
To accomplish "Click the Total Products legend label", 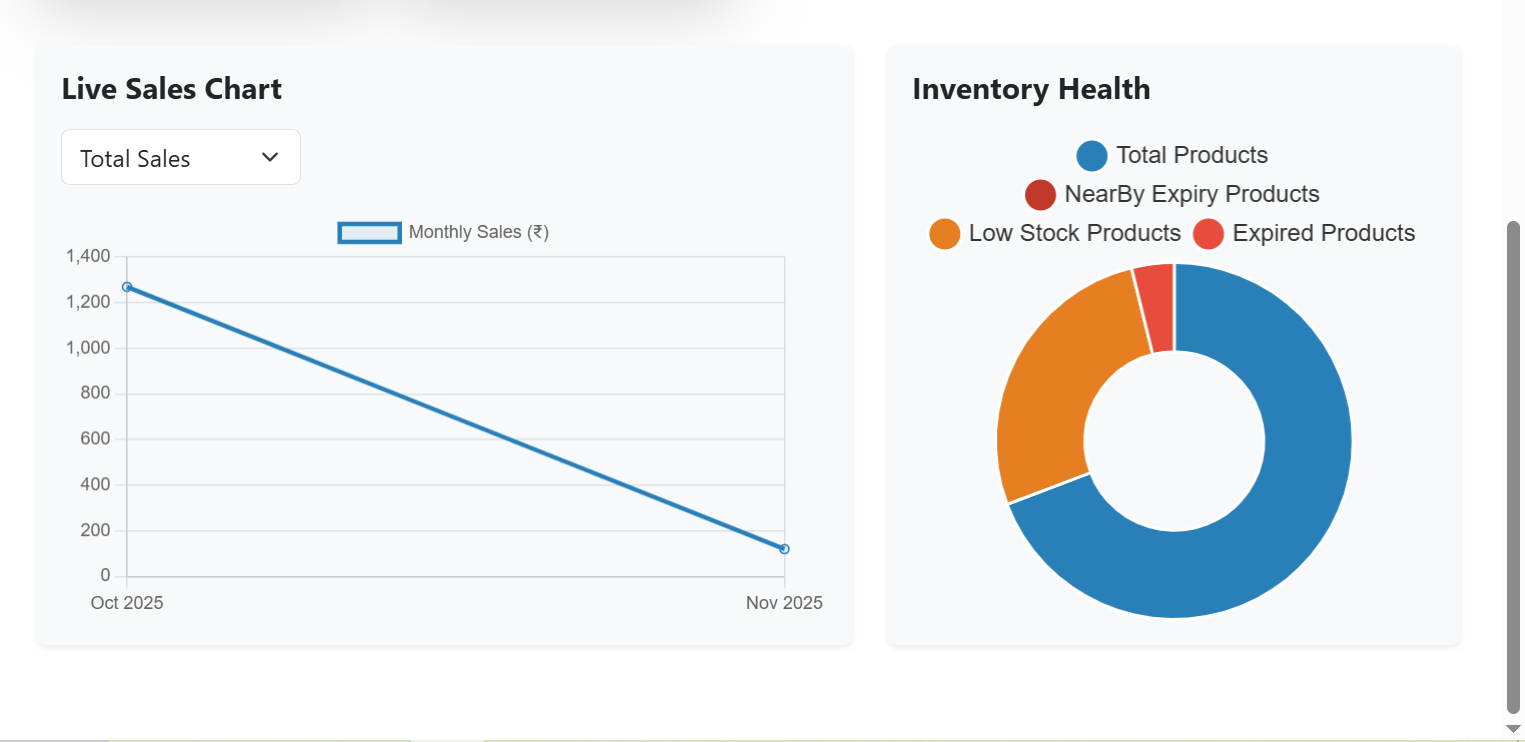I will 1192,156.
